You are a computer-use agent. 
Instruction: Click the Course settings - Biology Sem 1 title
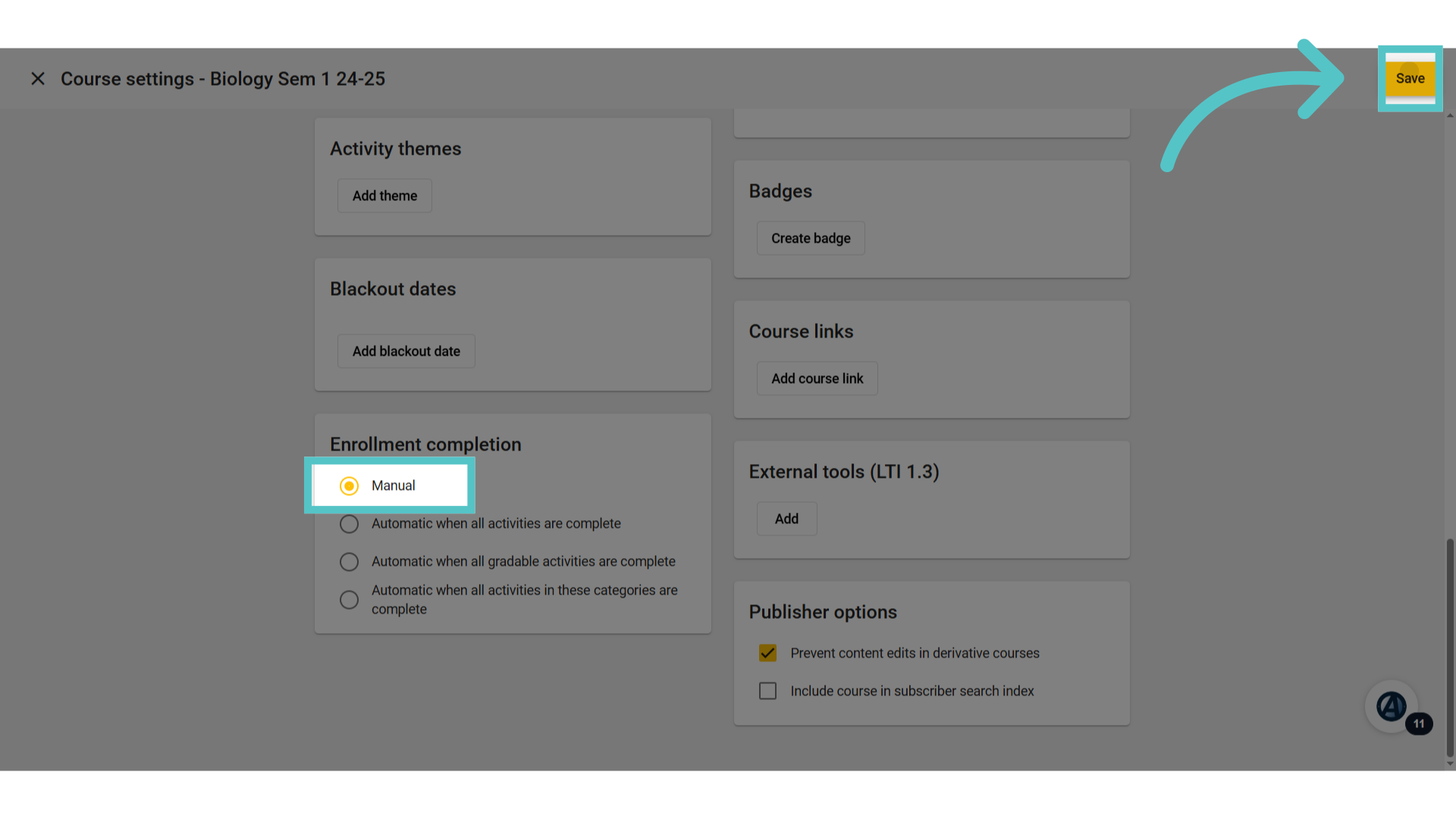pos(223,79)
